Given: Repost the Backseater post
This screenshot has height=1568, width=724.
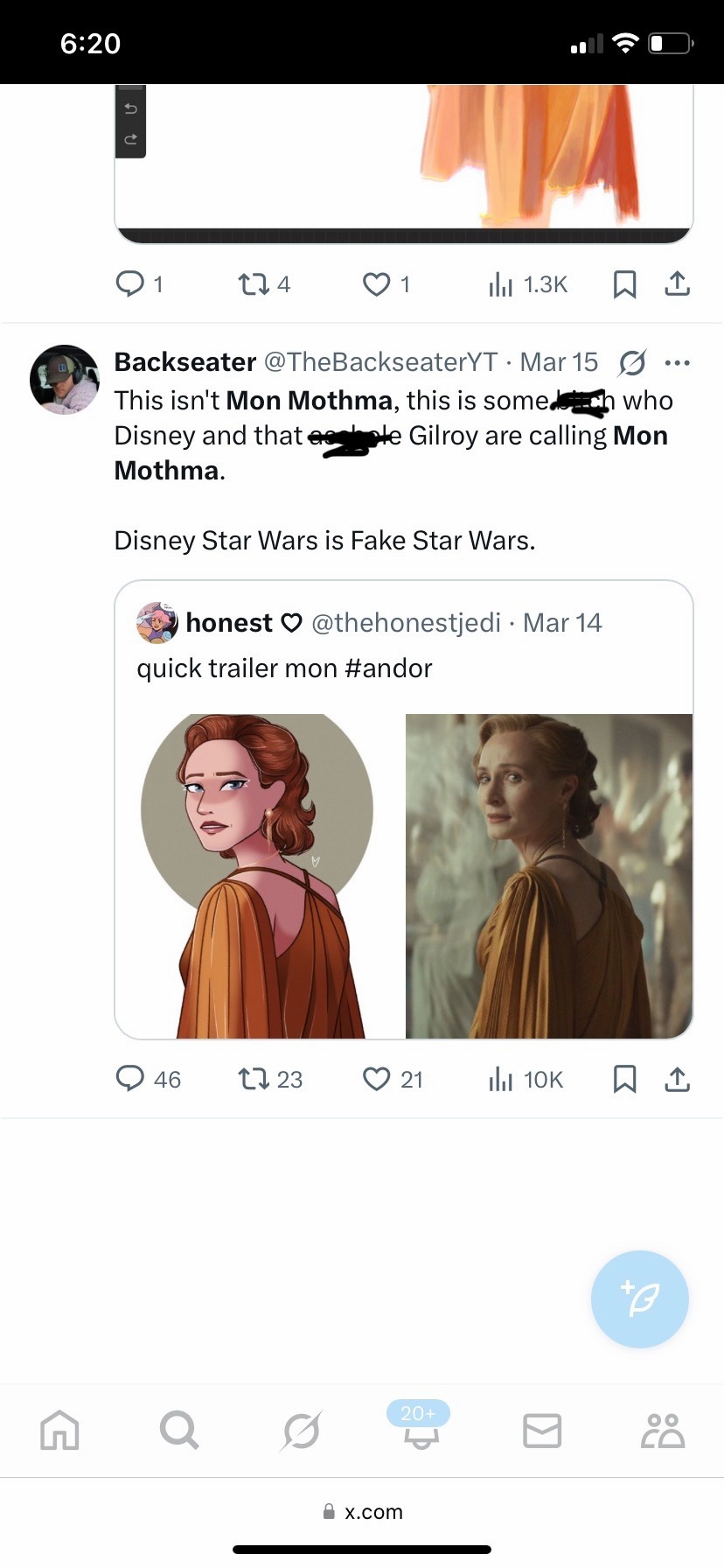Looking at the screenshot, I should click(x=254, y=1078).
